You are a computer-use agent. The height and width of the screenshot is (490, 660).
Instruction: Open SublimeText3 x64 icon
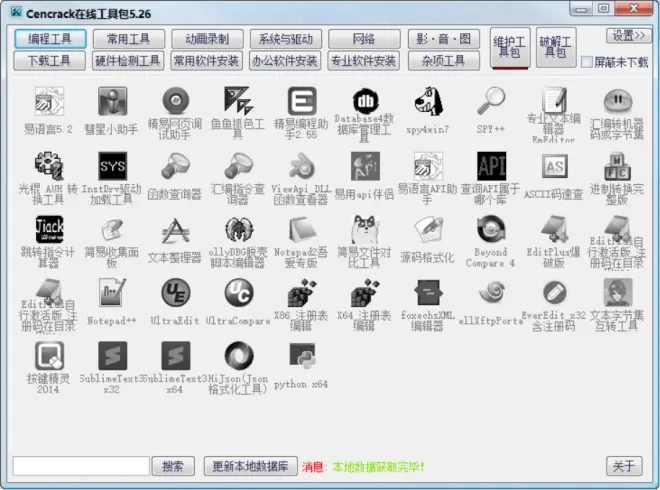(x=175, y=356)
